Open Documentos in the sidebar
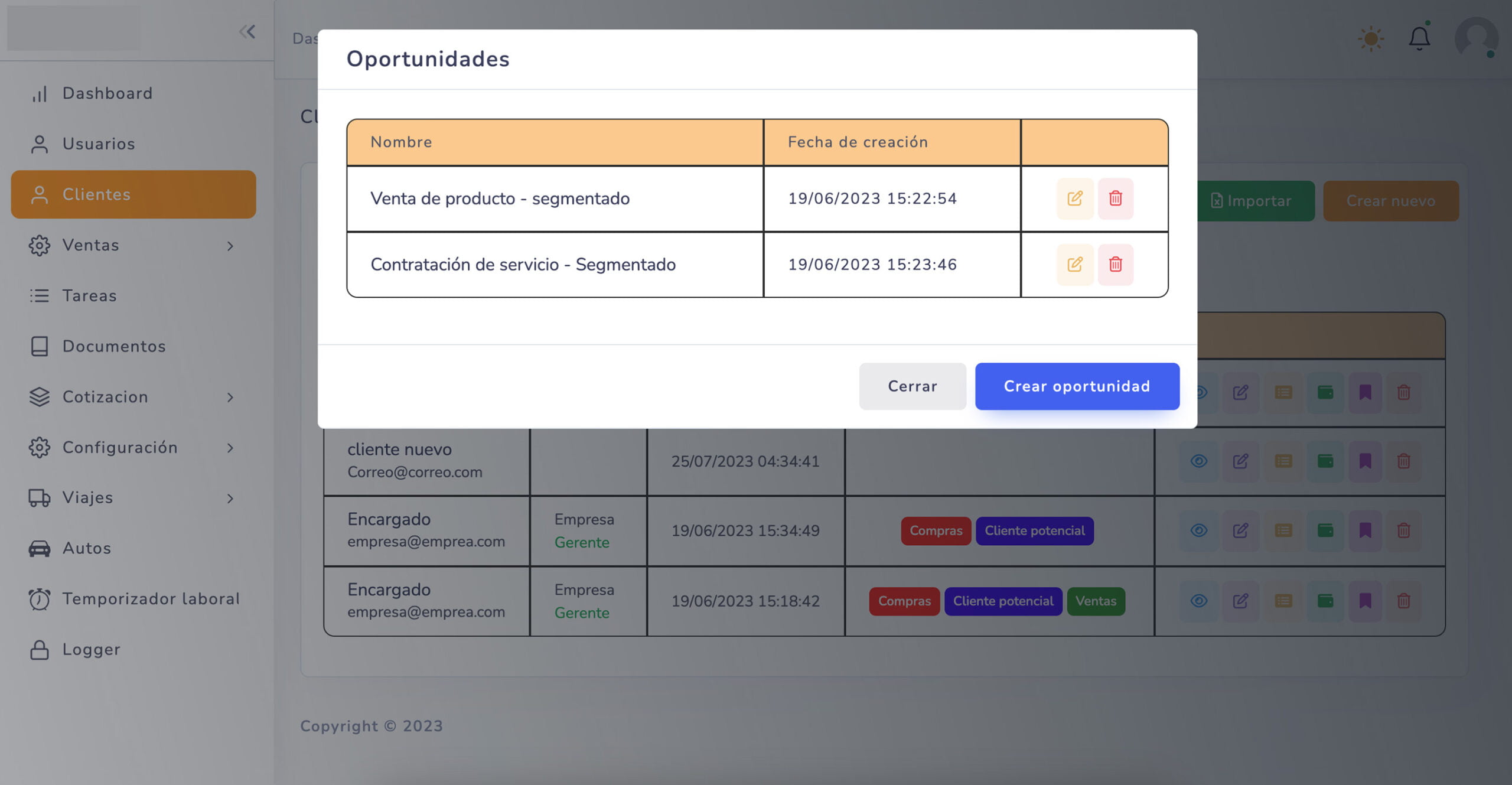 (133, 346)
